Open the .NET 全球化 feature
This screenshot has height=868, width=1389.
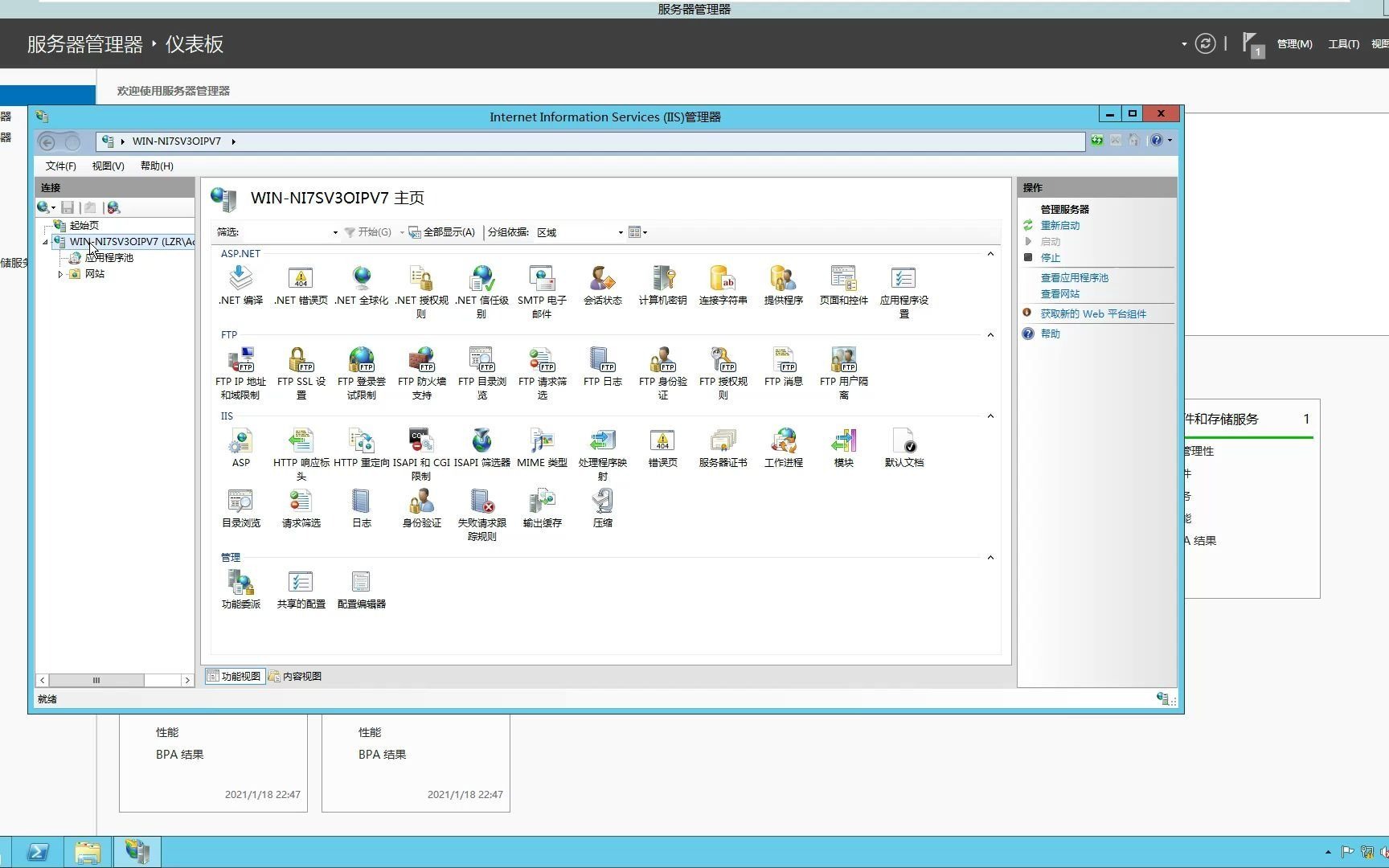361,286
